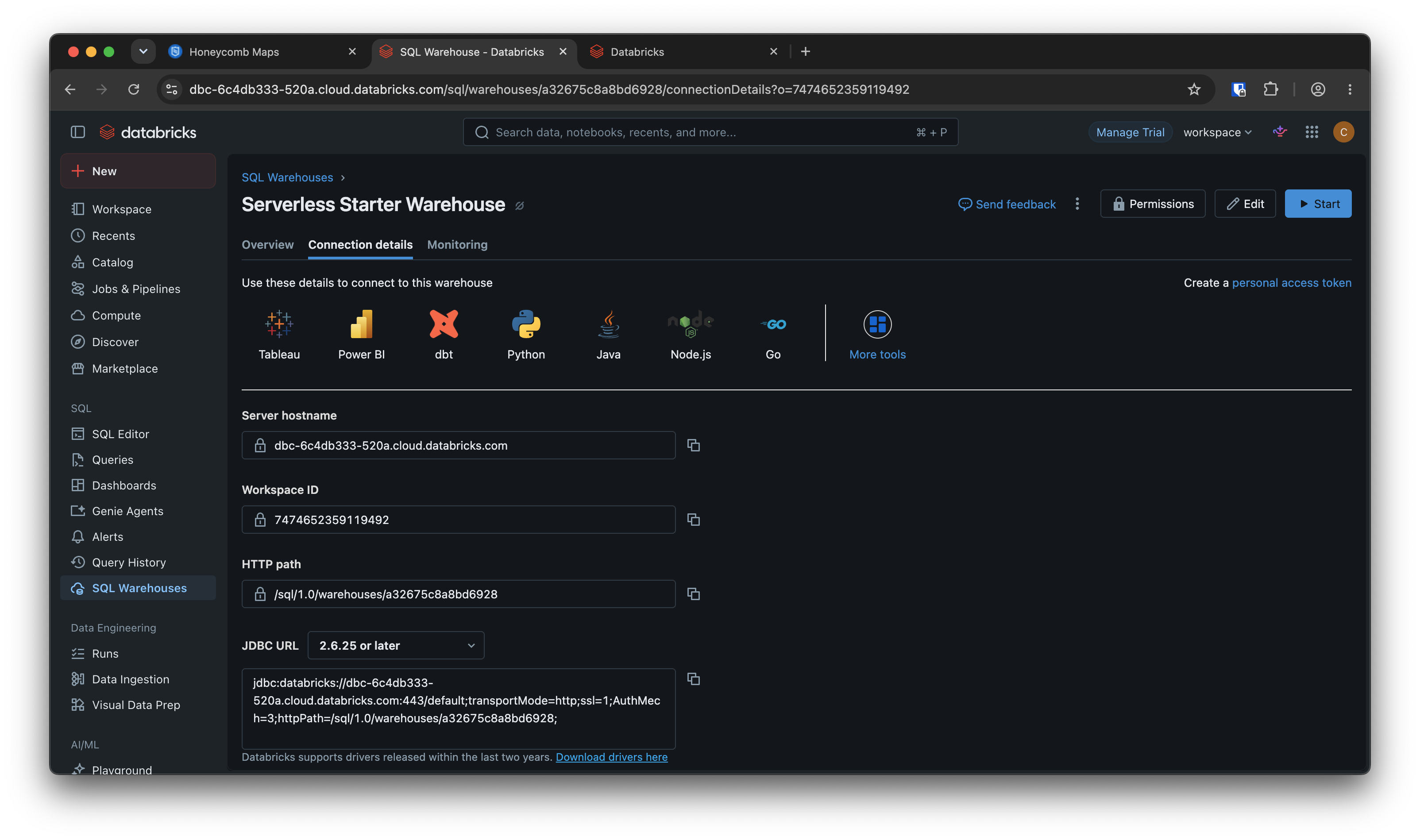This screenshot has height=840, width=1420.
Task: Open the warehouse kebab options menu
Action: point(1077,204)
